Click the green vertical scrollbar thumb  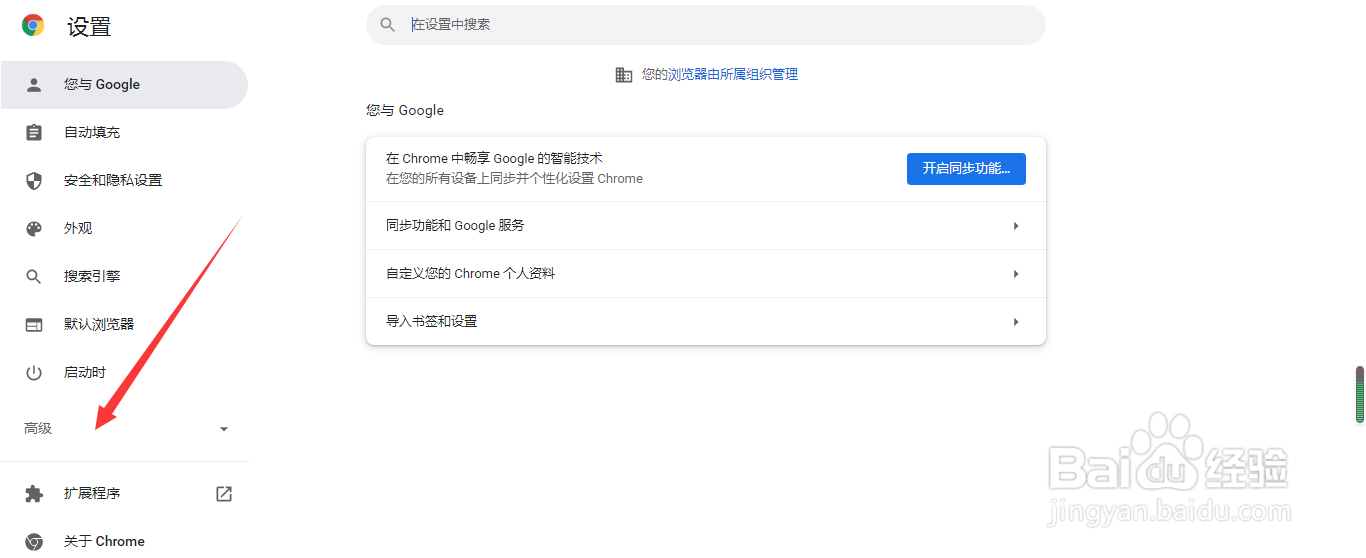[1360, 395]
